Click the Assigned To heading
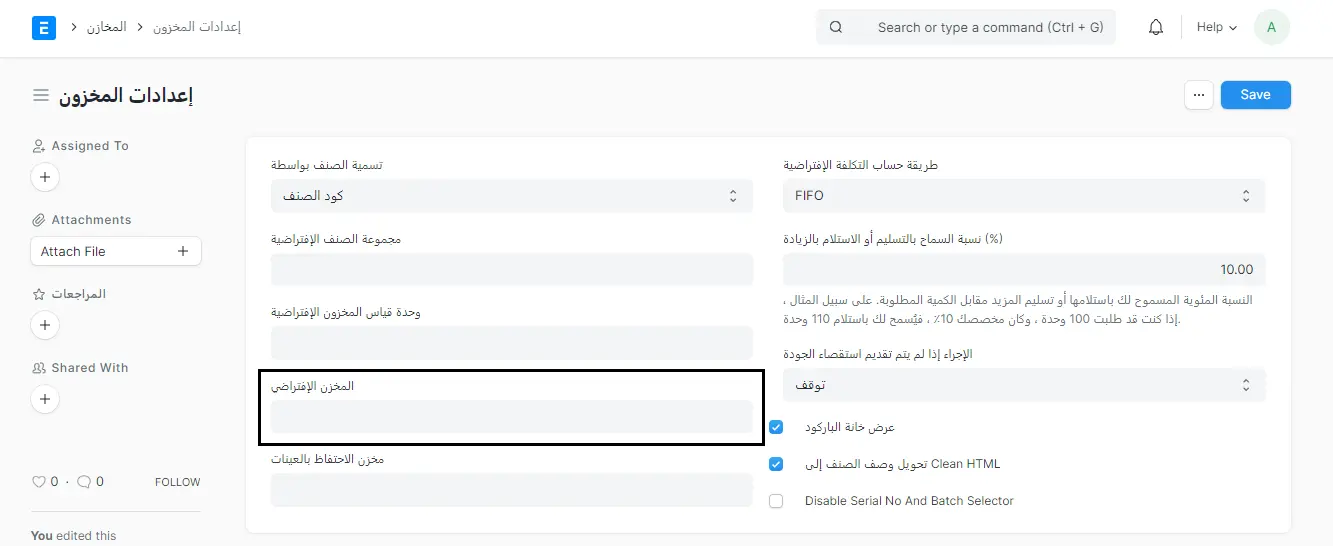 [90, 146]
